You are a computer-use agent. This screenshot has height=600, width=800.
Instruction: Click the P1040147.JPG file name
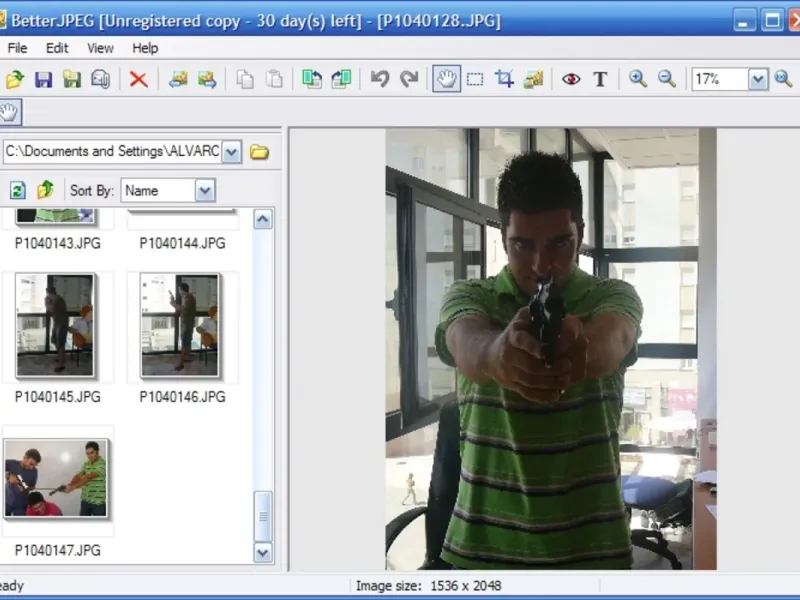point(58,551)
